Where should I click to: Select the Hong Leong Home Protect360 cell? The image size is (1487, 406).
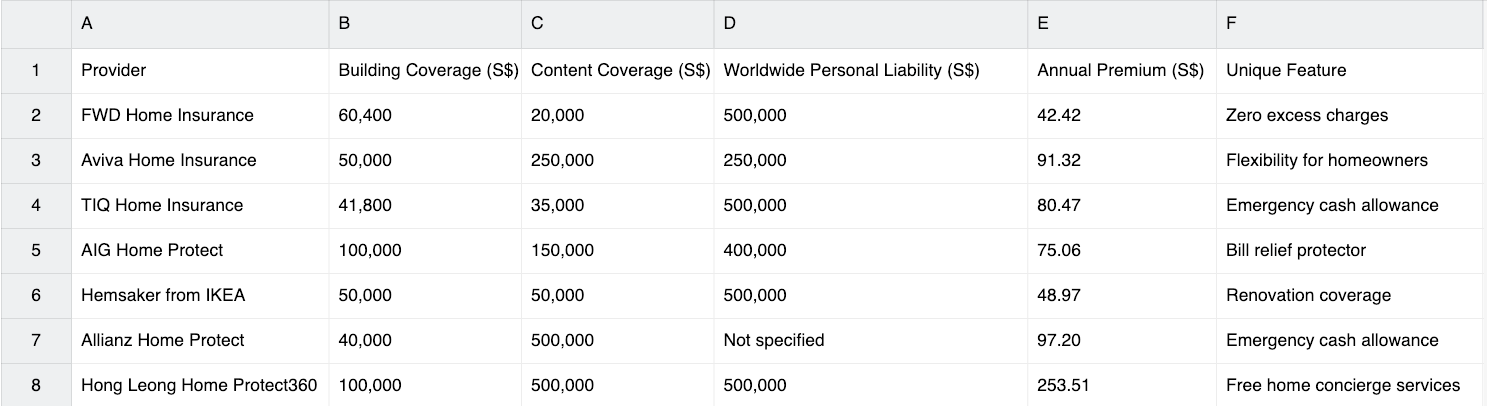coord(200,385)
